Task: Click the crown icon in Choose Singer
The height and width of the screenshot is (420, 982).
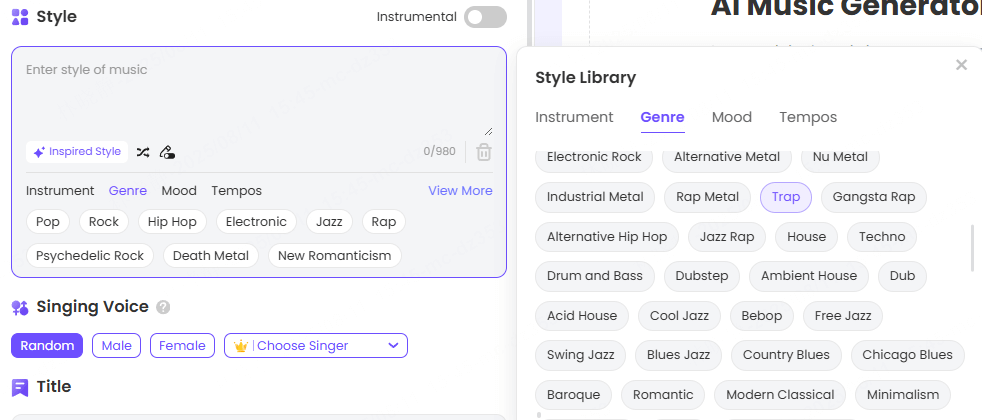Action: (240, 346)
